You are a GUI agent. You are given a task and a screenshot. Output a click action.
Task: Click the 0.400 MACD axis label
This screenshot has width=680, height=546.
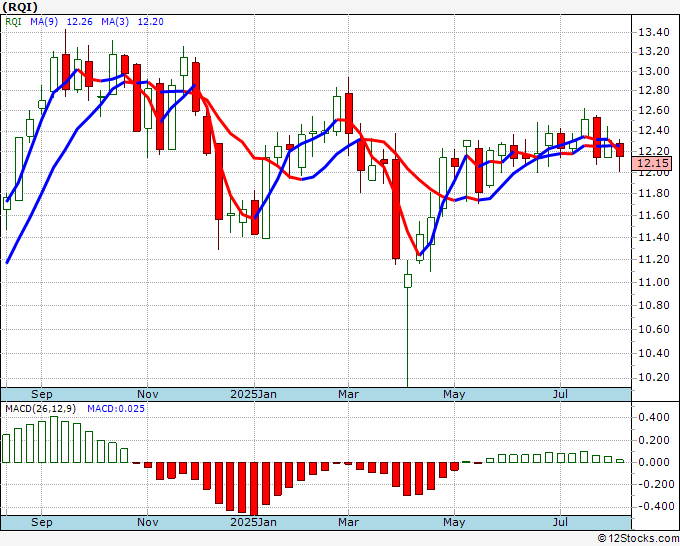point(654,418)
